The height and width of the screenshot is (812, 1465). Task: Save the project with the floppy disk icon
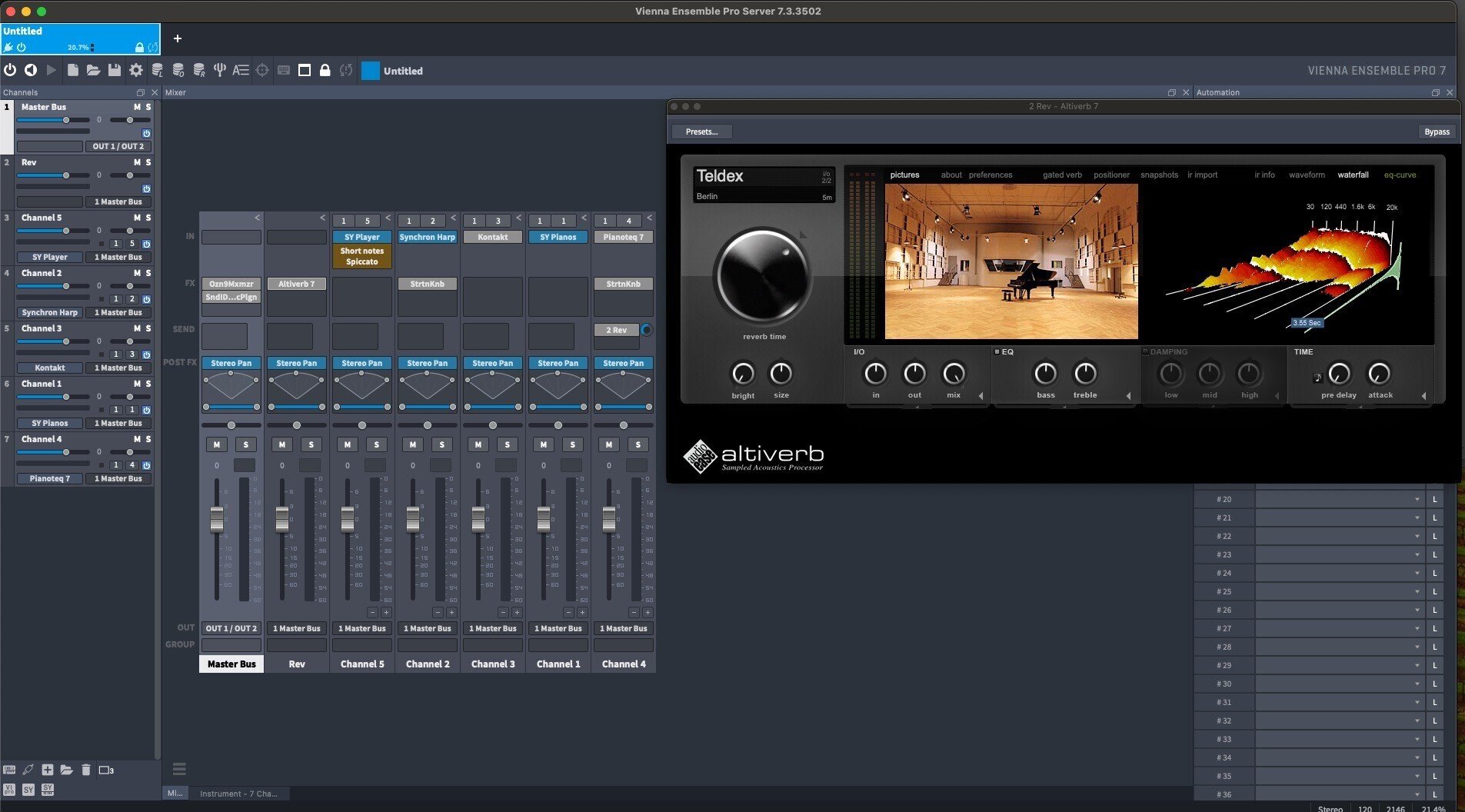point(114,70)
